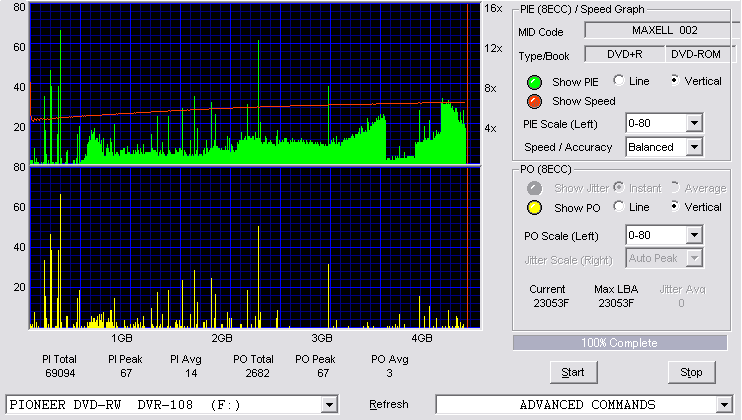This screenshot has width=742, height=420.
Task: Toggle the green Show PIE indicator
Action: pyautogui.click(x=534, y=82)
